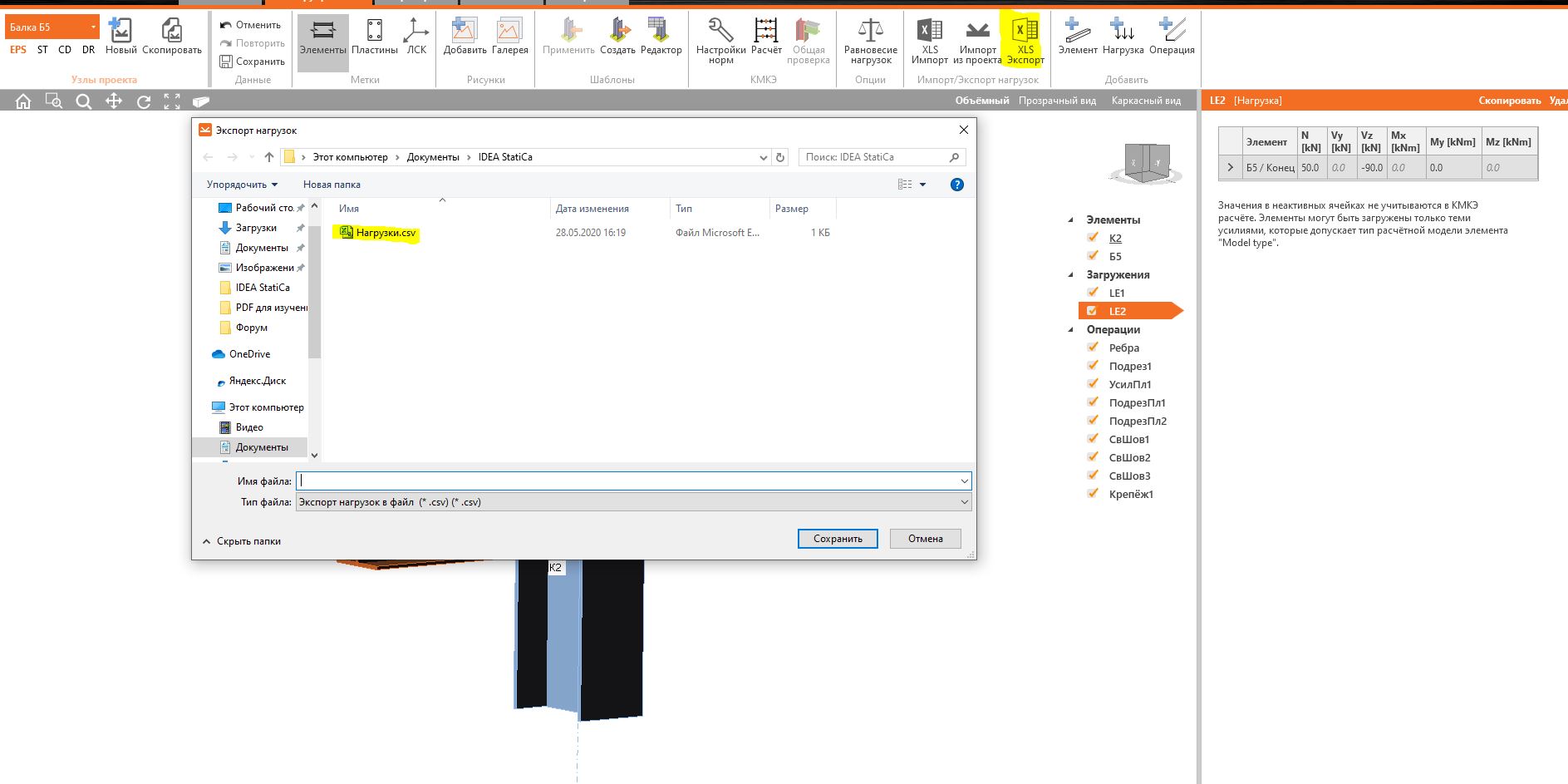Select the ST design code tab
This screenshot has height=784, width=1568.
tap(42, 50)
